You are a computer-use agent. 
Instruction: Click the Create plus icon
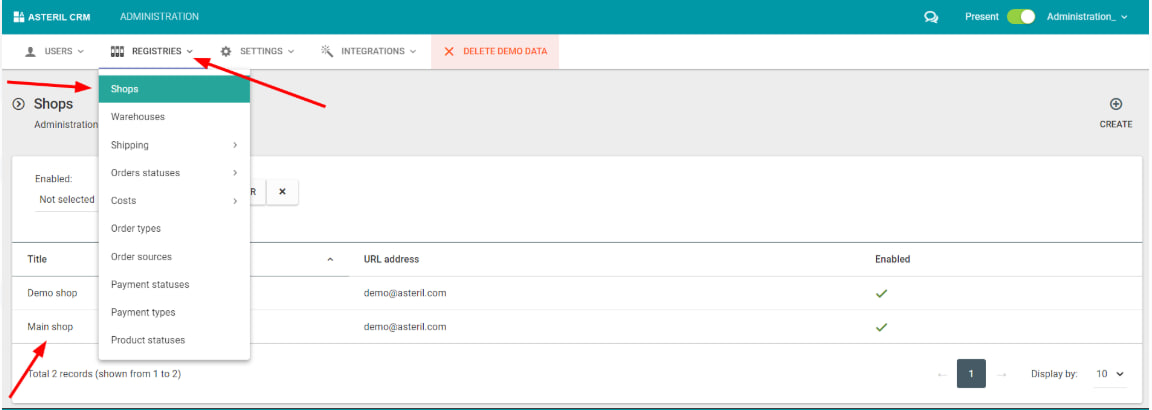pos(1116,104)
